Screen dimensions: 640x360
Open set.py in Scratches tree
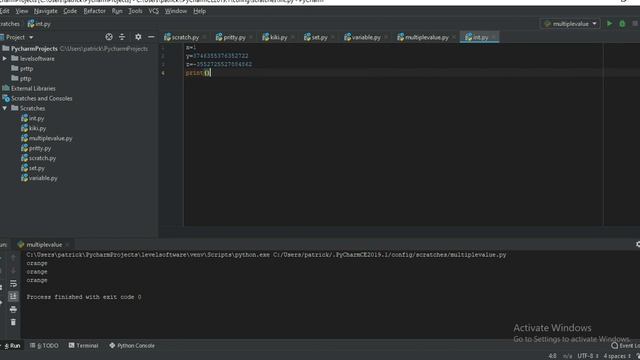(36, 168)
